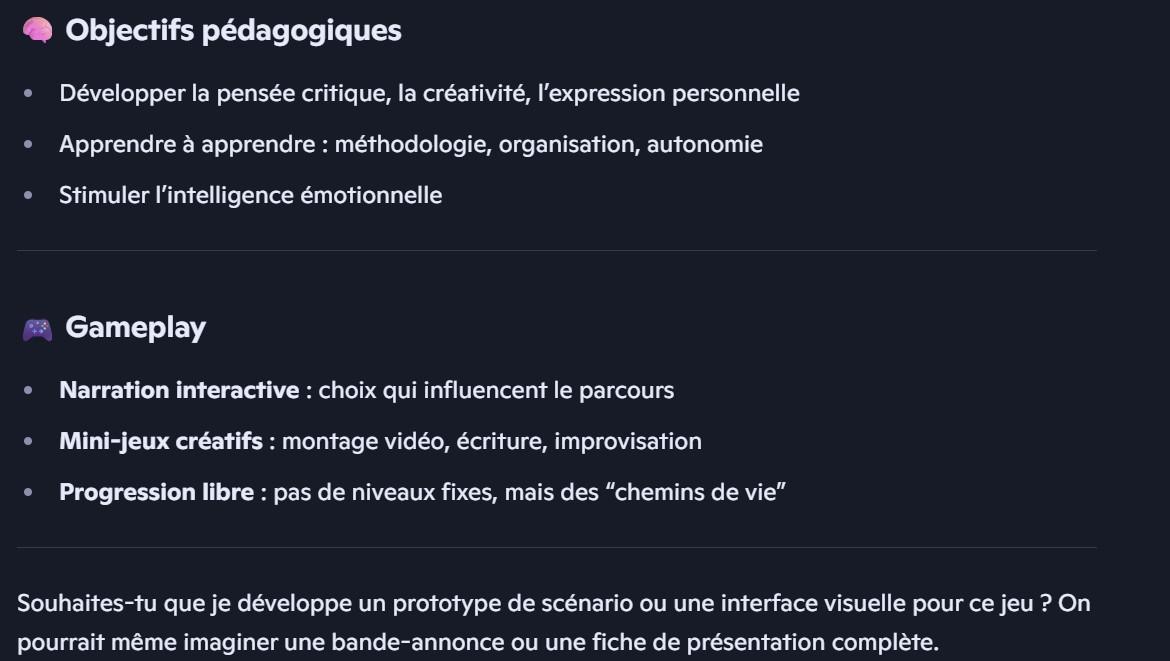Click "choix qui influencent le parcours" text
This screenshot has width=1170, height=661.
tap(496, 390)
